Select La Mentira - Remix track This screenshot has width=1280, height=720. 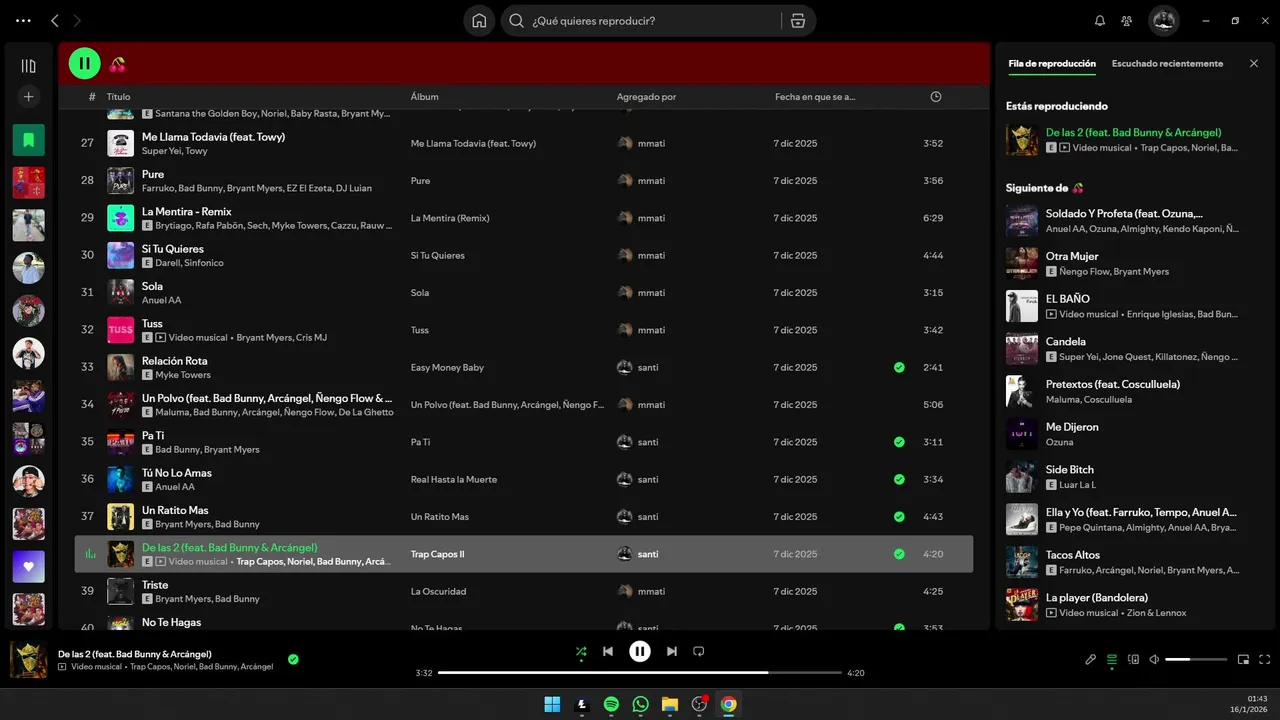click(524, 218)
